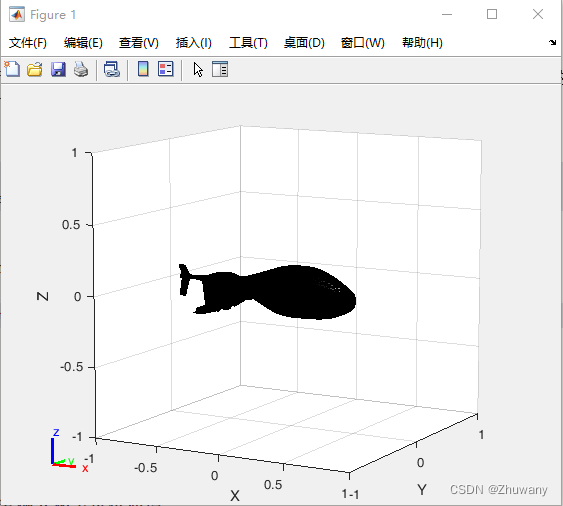The image size is (563, 506).
Task: Click the Z-axis tick label 0.5
Action: (x=71, y=225)
